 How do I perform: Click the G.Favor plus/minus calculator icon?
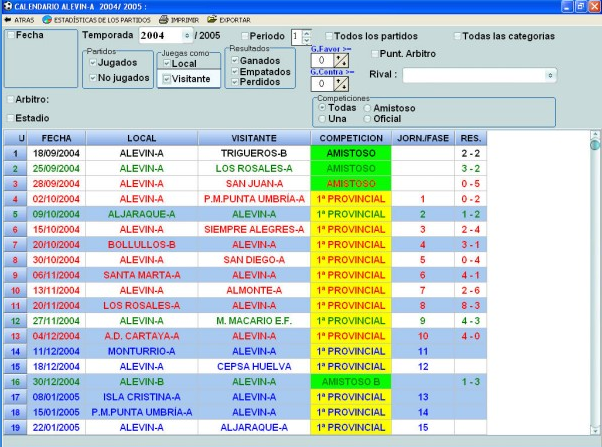click(341, 60)
